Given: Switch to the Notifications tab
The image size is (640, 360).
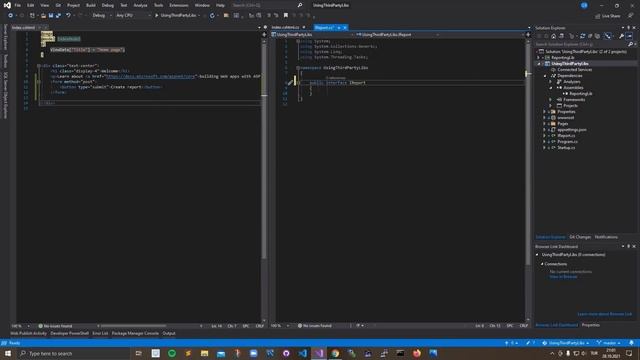Looking at the screenshot, I should click(606, 237).
